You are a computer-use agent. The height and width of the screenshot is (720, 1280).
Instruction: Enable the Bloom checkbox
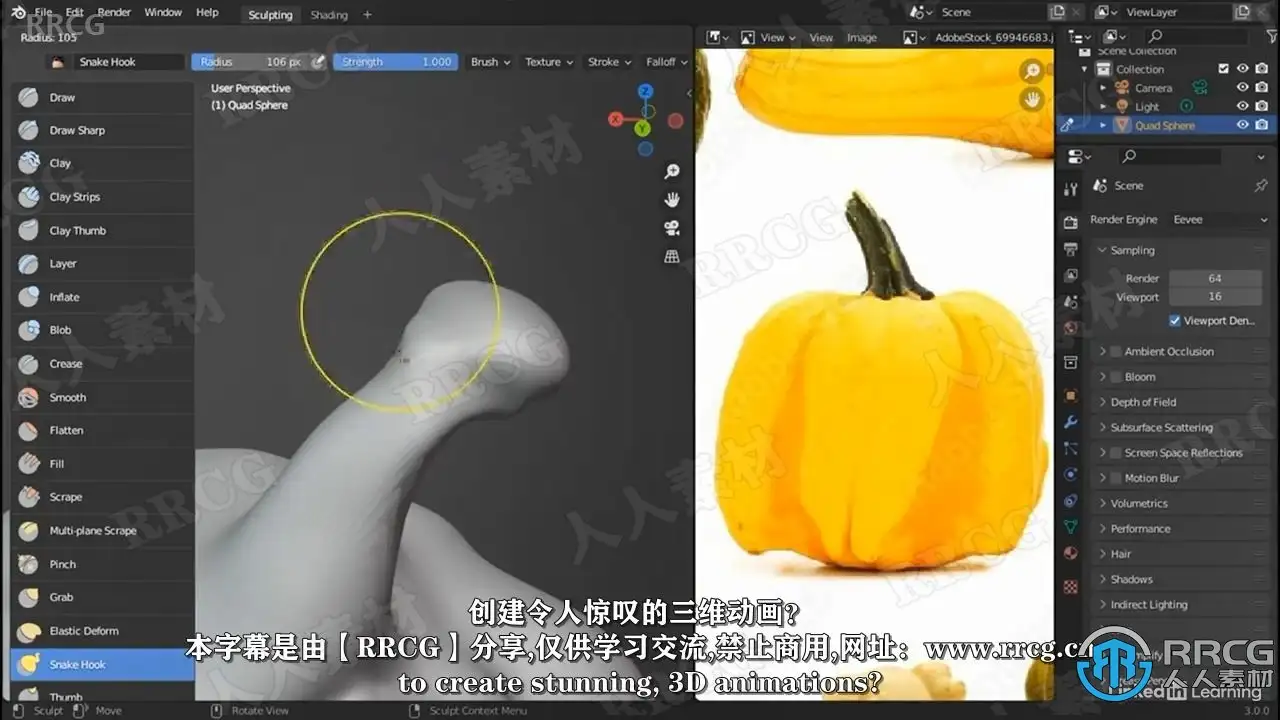click(x=1116, y=377)
